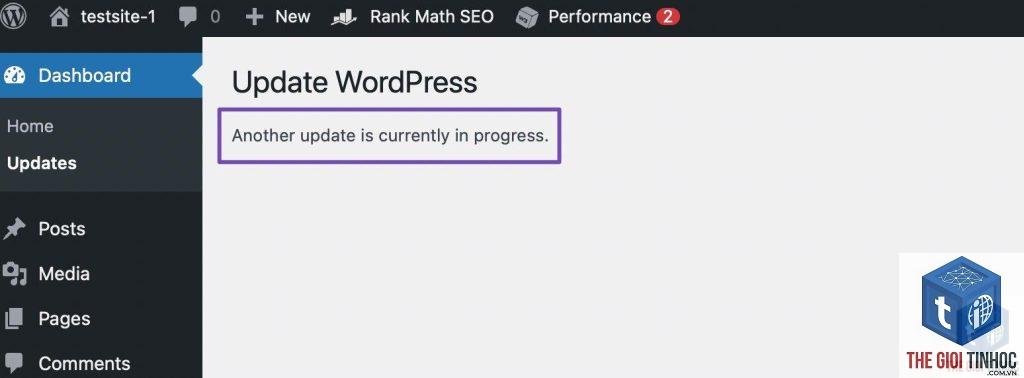This screenshot has height=378, width=1024.
Task: Click the testsite-1 site name link
Action: 118,17
